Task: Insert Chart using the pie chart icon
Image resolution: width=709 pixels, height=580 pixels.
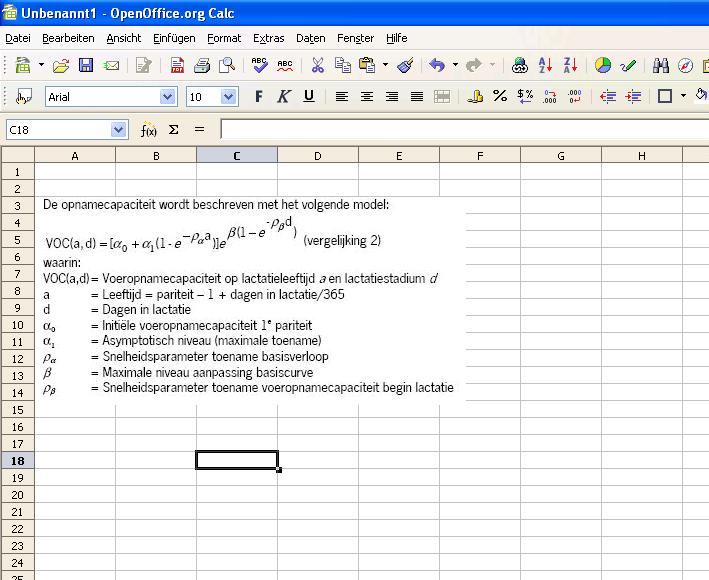Action: click(x=603, y=66)
